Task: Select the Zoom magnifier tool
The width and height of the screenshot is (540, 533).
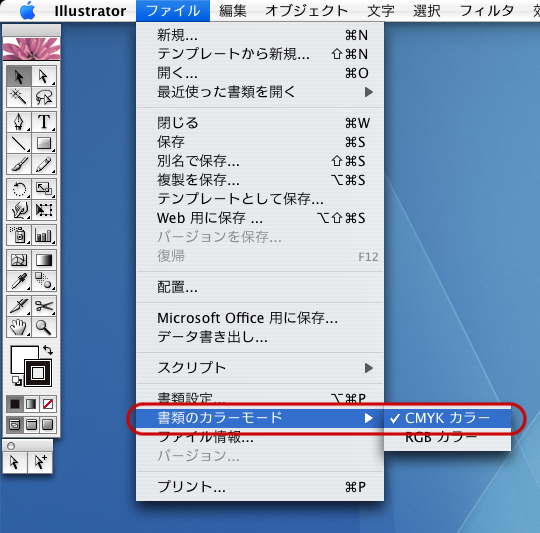Action: (x=44, y=327)
